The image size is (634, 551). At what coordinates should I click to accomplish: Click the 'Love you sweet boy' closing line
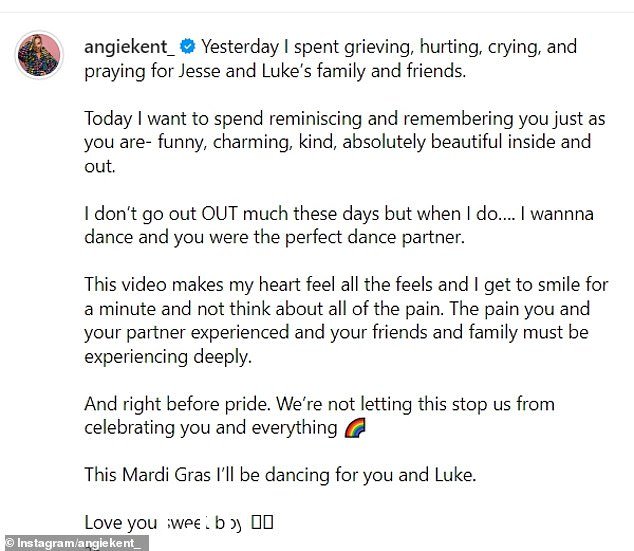(x=163, y=522)
